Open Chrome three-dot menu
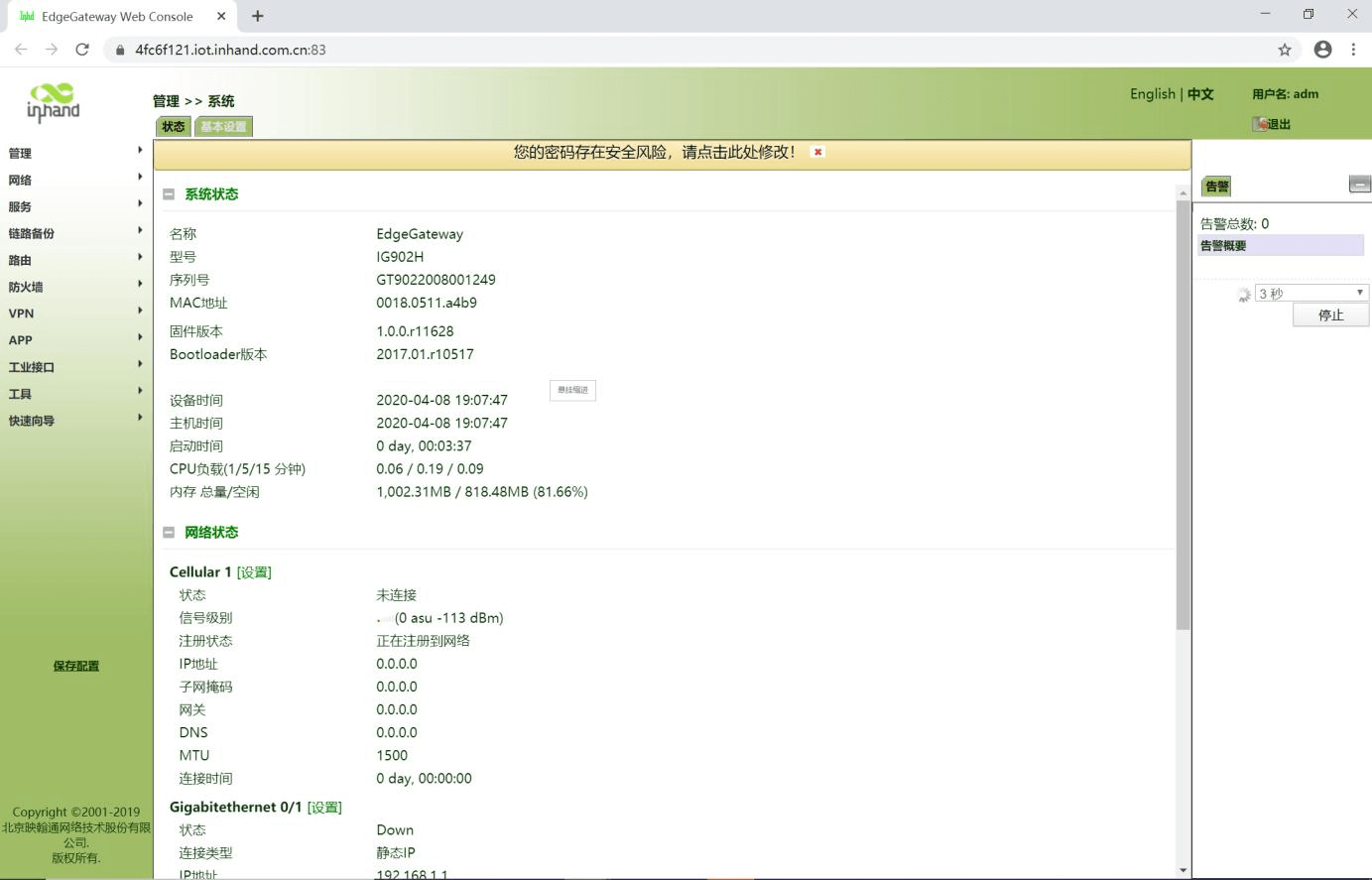1372x880 pixels. coord(1353,50)
